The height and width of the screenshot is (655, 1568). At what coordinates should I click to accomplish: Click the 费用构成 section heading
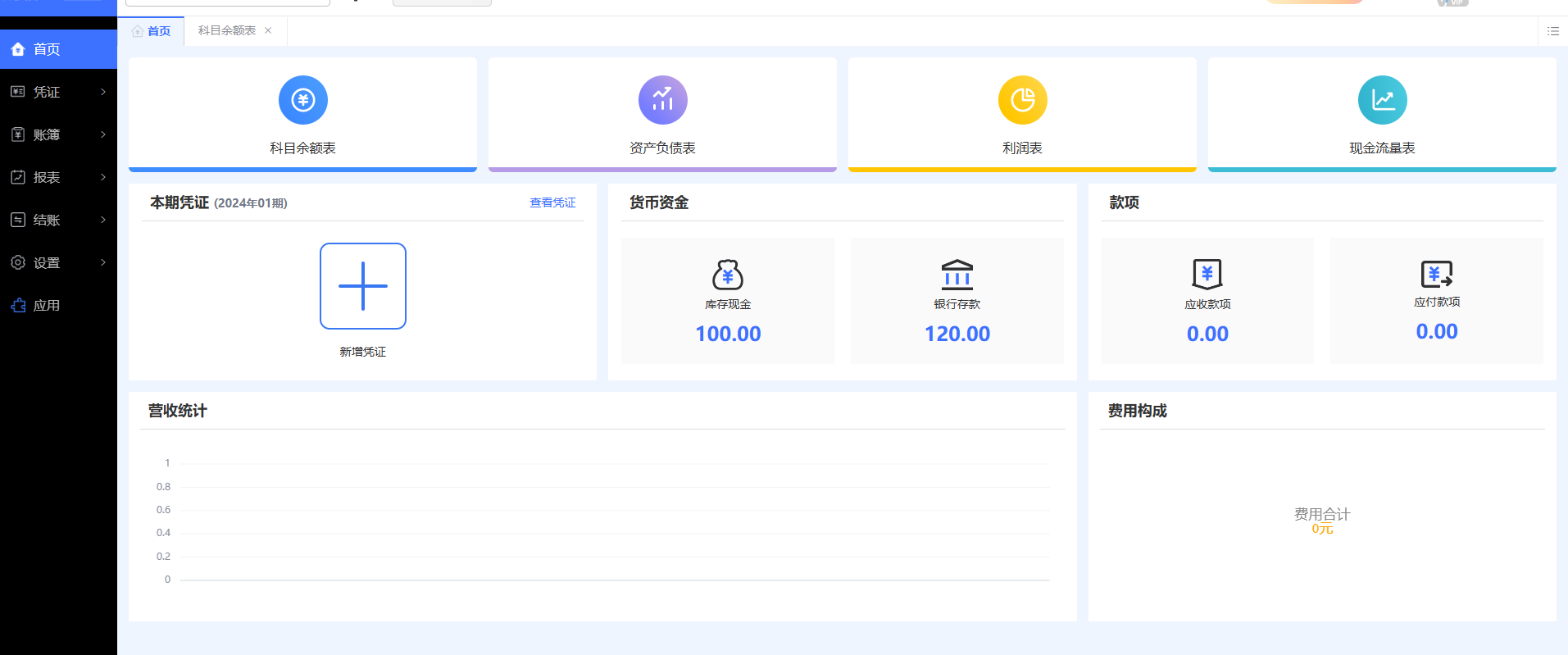pos(1137,411)
